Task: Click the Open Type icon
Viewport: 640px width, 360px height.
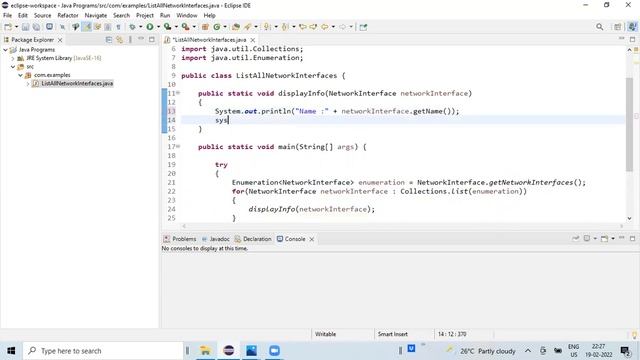Action: point(236,27)
